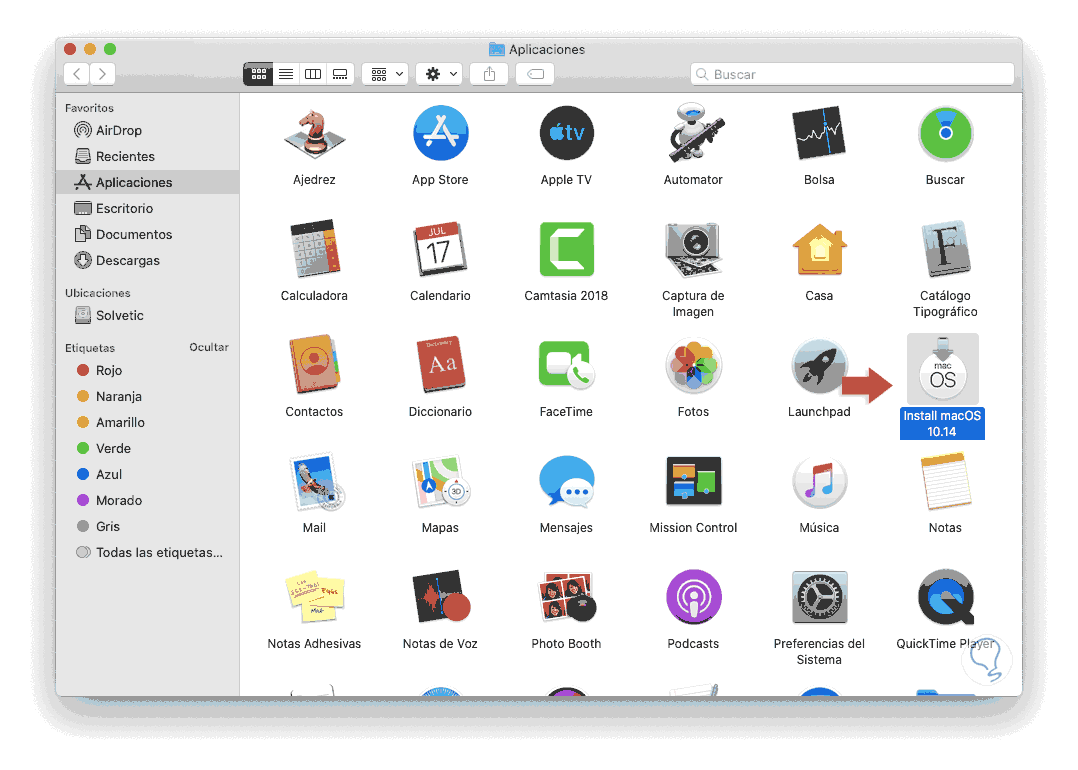Open the gear action menu dropdown

point(439,74)
